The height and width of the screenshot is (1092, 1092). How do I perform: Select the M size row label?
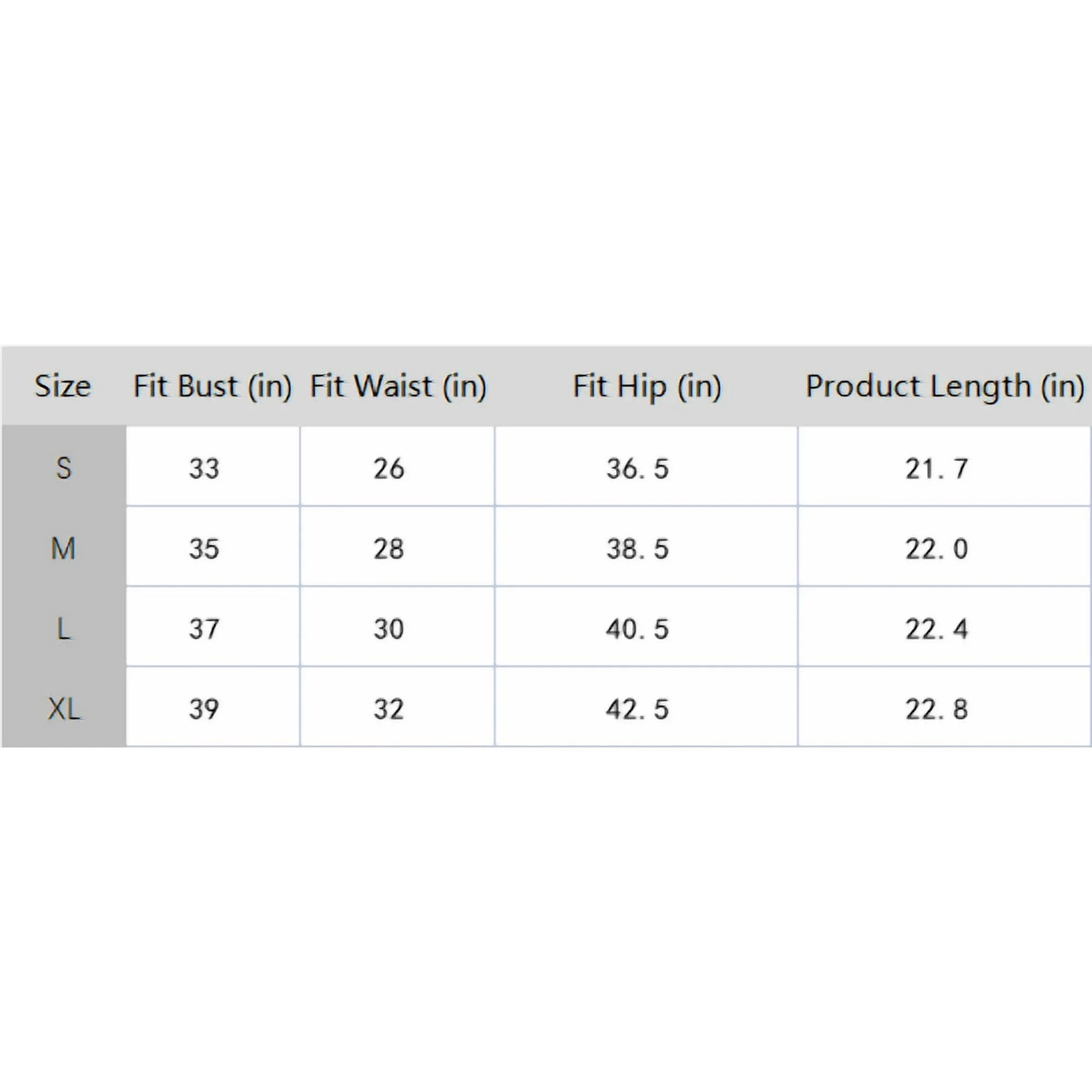63,549
